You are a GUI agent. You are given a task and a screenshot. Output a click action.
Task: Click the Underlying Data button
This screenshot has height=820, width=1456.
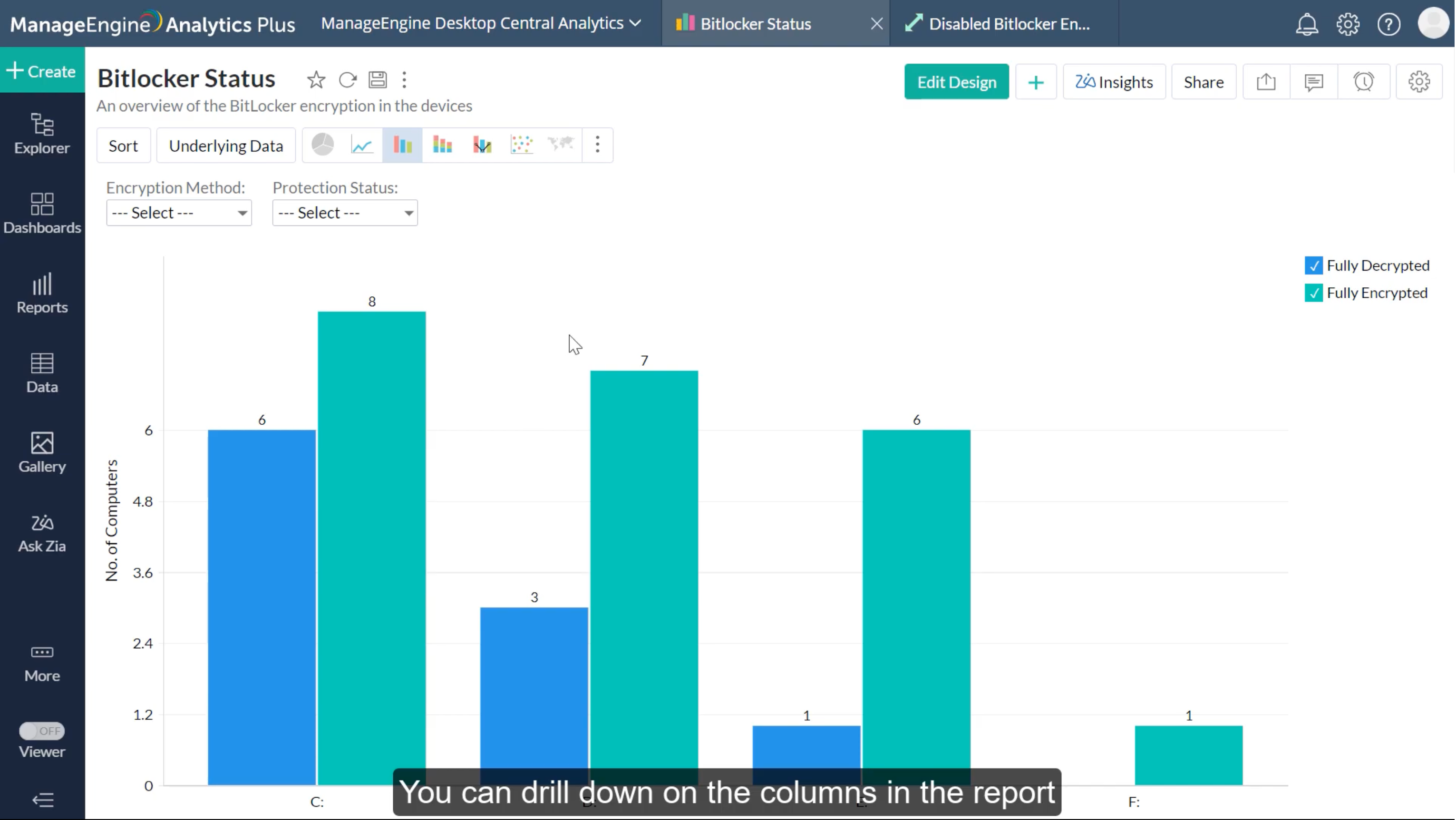tap(225, 146)
